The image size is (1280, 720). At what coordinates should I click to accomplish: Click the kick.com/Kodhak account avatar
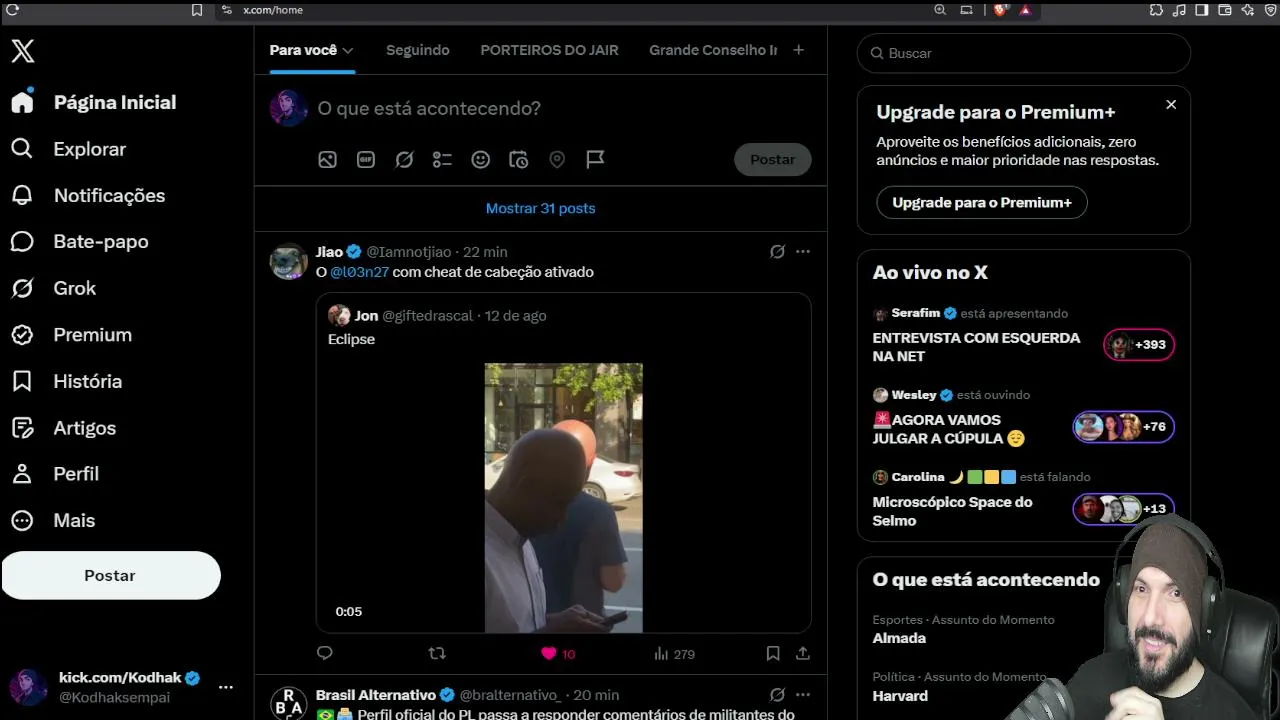click(x=28, y=688)
